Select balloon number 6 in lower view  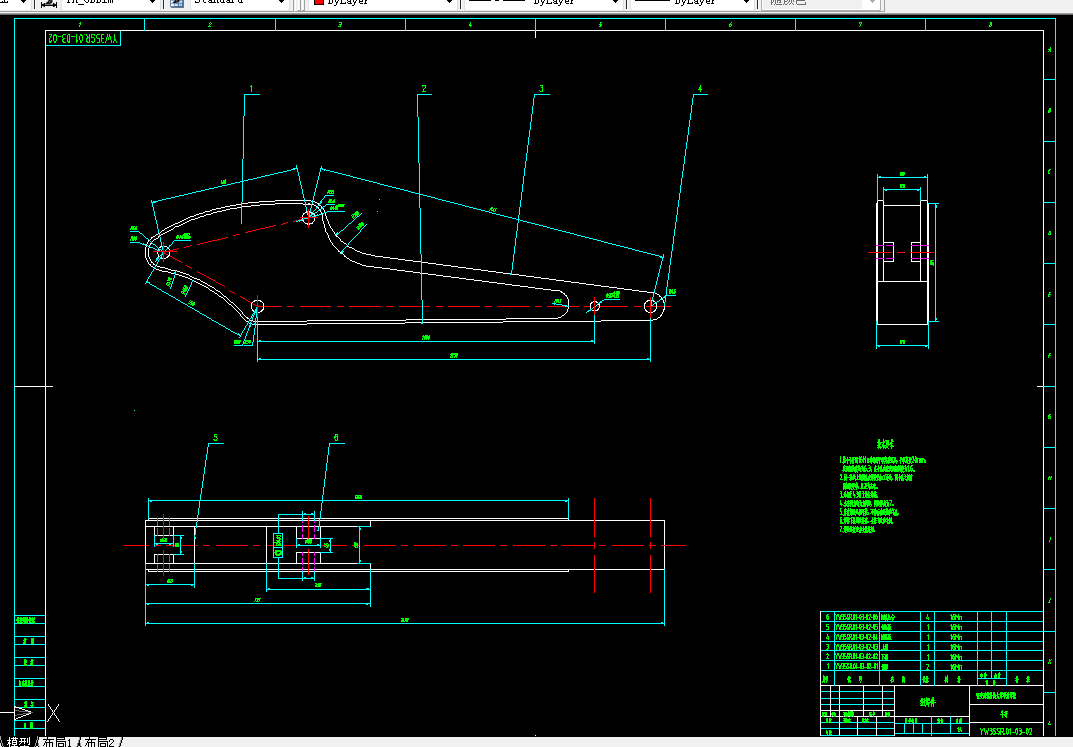(x=336, y=438)
